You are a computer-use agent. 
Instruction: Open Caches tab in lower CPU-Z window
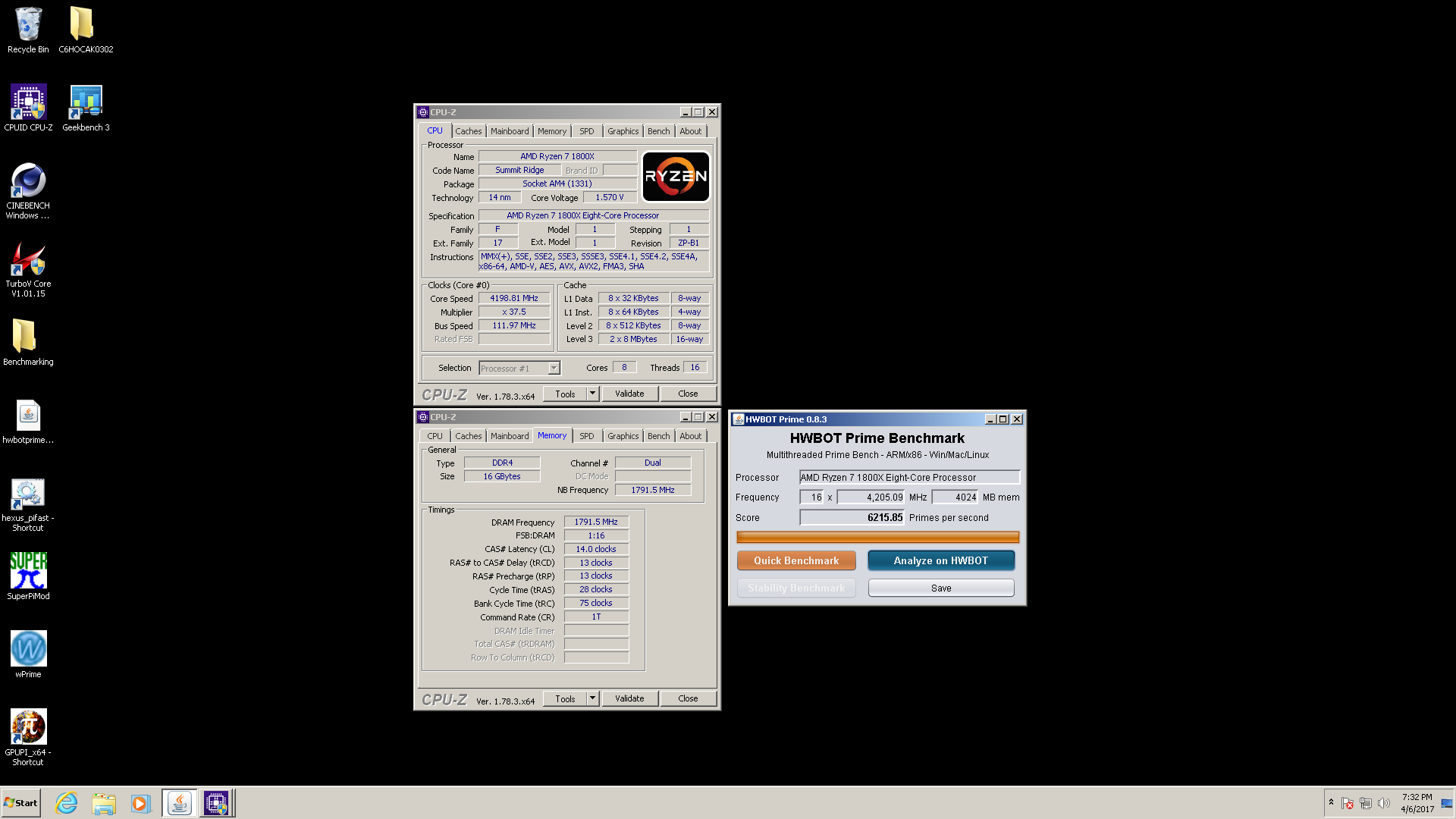(468, 436)
